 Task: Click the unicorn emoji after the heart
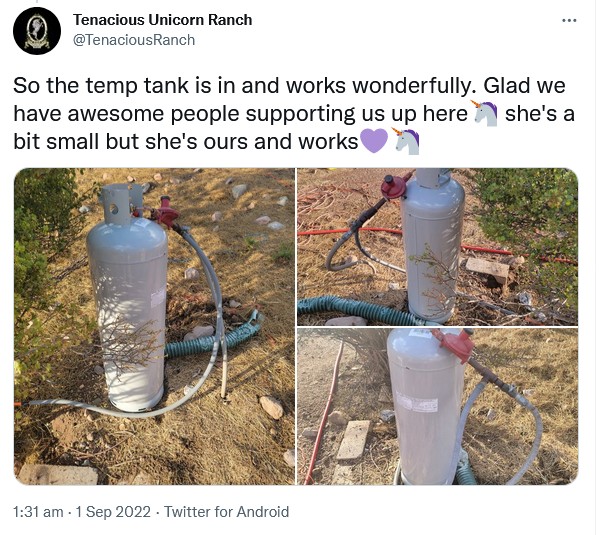(406, 141)
